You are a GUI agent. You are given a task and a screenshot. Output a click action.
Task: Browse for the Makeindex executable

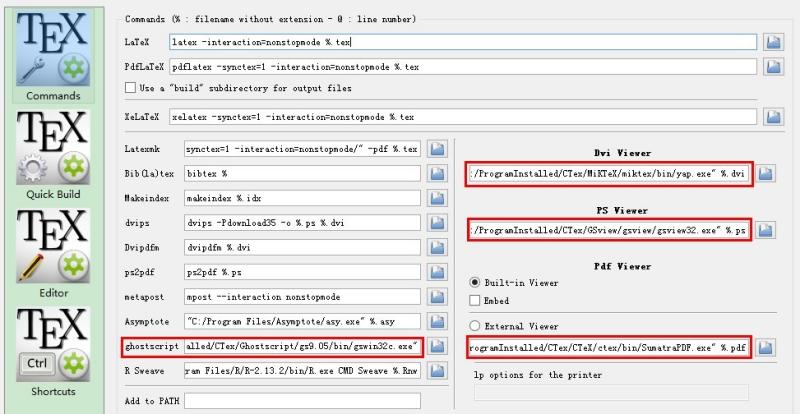[437, 198]
